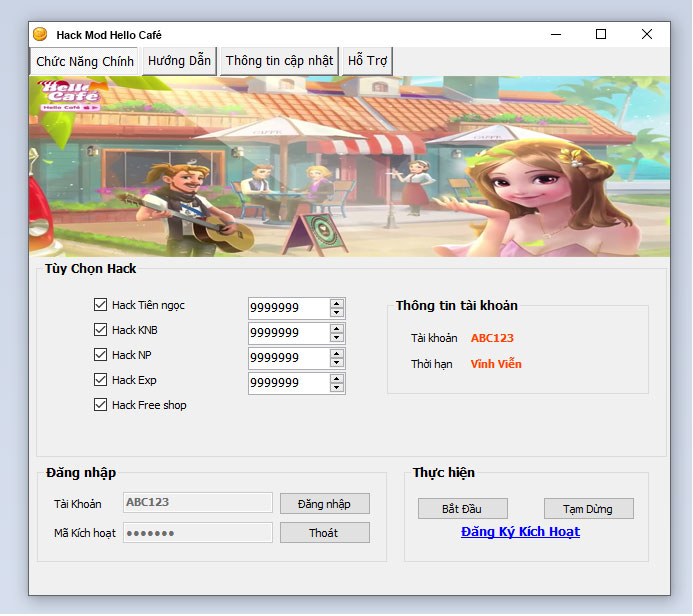
Task: Increase the Hack NP value with up arrow
Action: click(337, 354)
